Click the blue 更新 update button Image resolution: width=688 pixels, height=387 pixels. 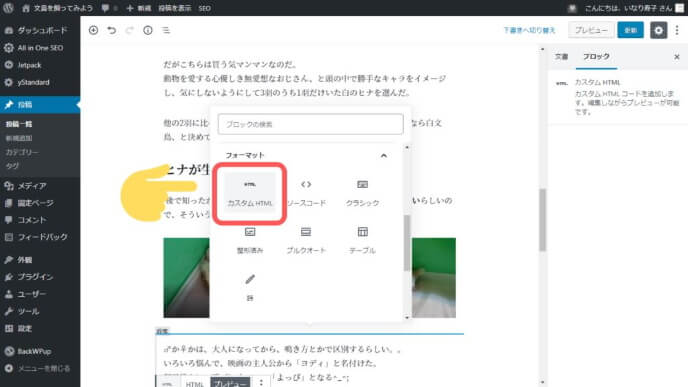coord(631,30)
